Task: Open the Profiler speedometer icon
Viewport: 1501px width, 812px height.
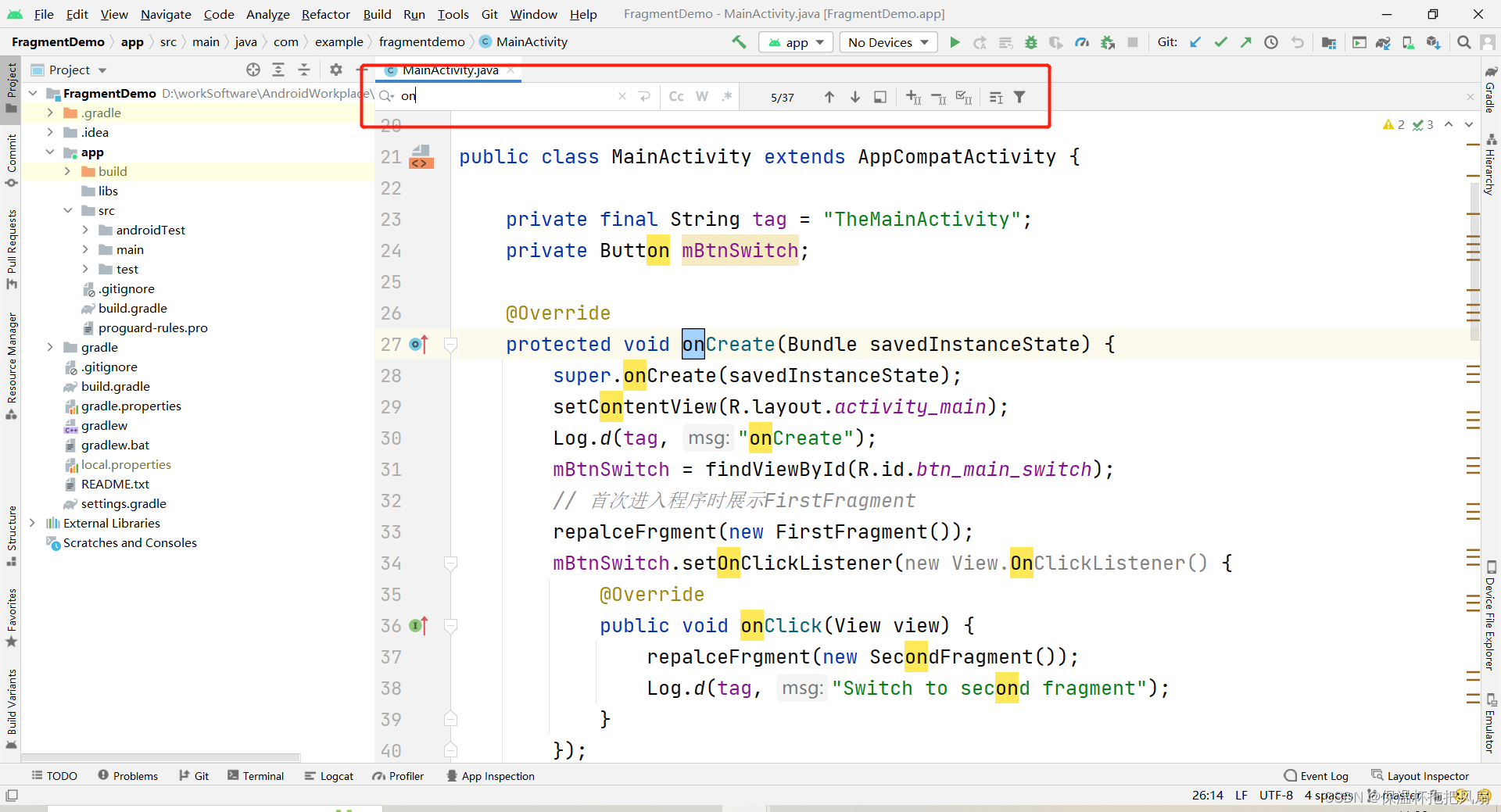Action: [1082, 42]
